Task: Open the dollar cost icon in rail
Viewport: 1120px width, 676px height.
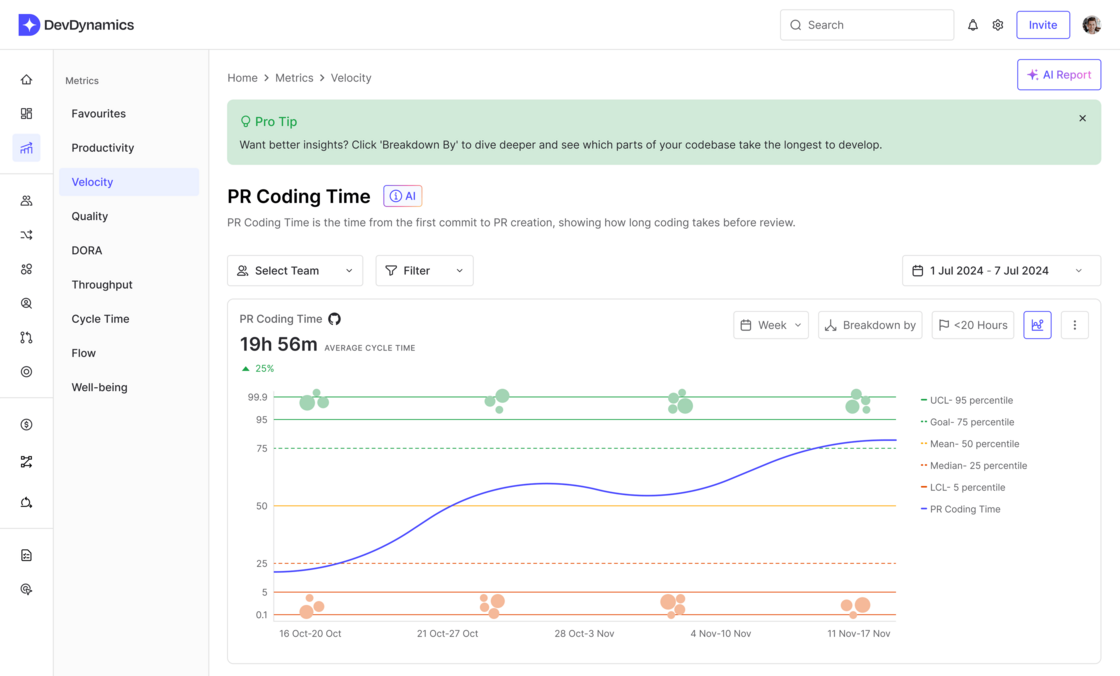Action: point(26,424)
